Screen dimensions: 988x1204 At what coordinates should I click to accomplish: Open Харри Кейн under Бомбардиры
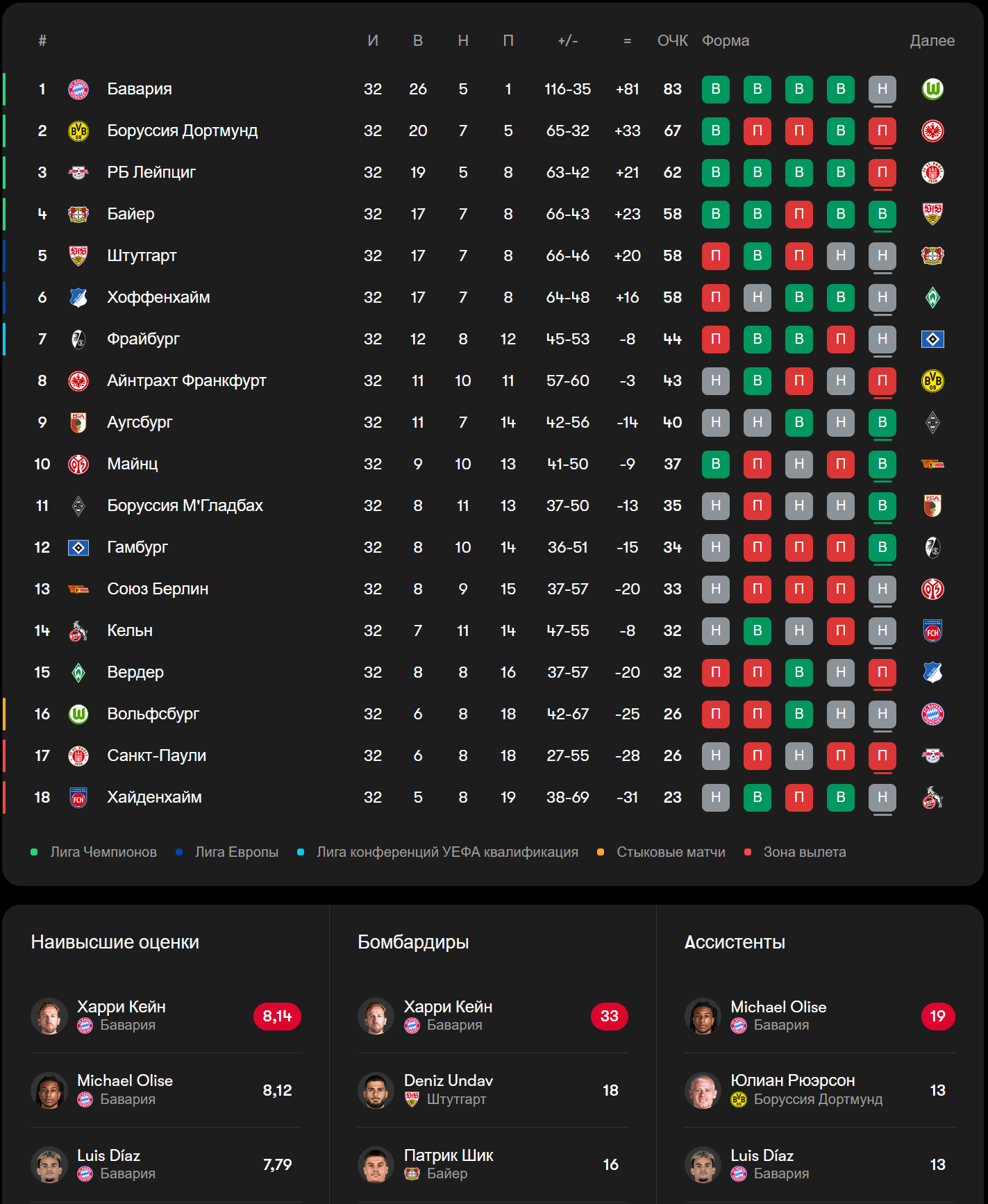coord(448,1007)
